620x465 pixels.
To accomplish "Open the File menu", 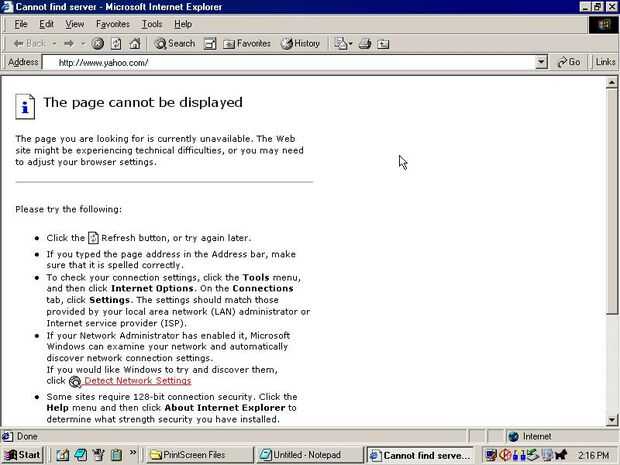I will [21, 24].
